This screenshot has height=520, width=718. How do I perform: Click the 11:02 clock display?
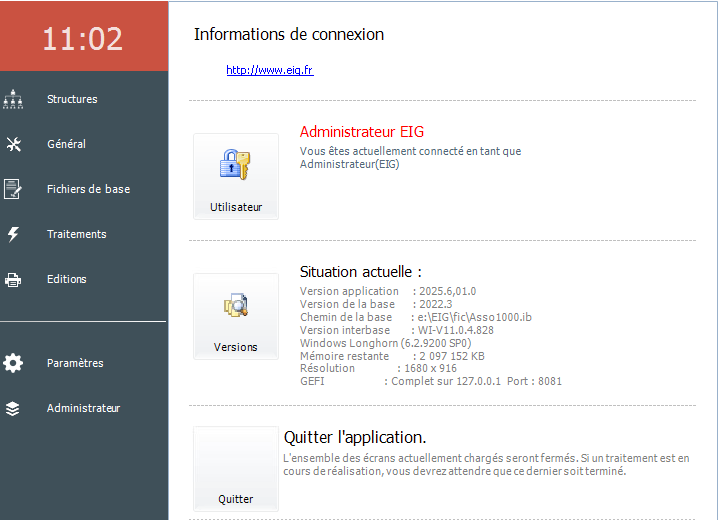coord(82,38)
